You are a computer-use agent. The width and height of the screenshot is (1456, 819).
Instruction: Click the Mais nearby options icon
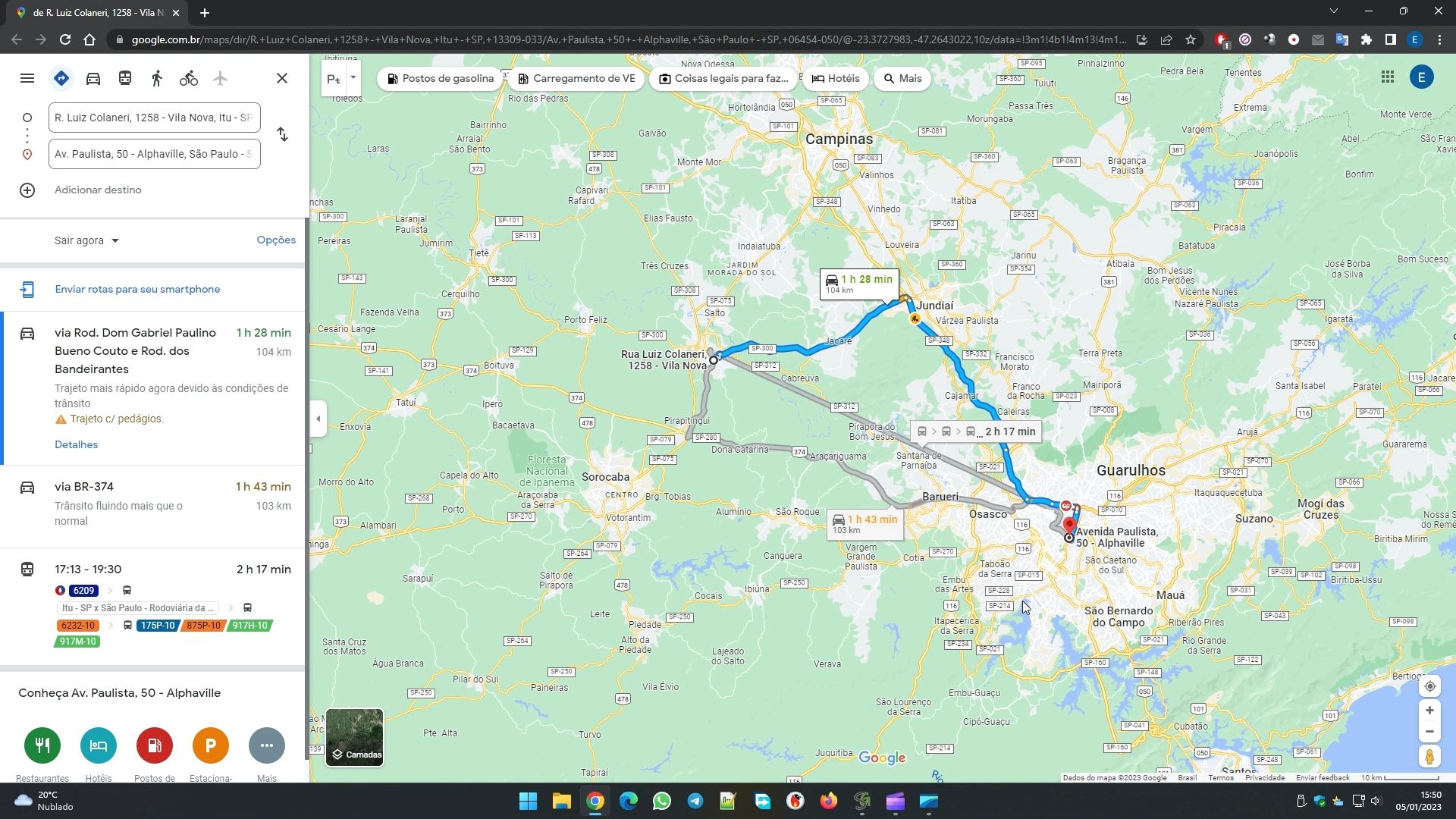[267, 745]
